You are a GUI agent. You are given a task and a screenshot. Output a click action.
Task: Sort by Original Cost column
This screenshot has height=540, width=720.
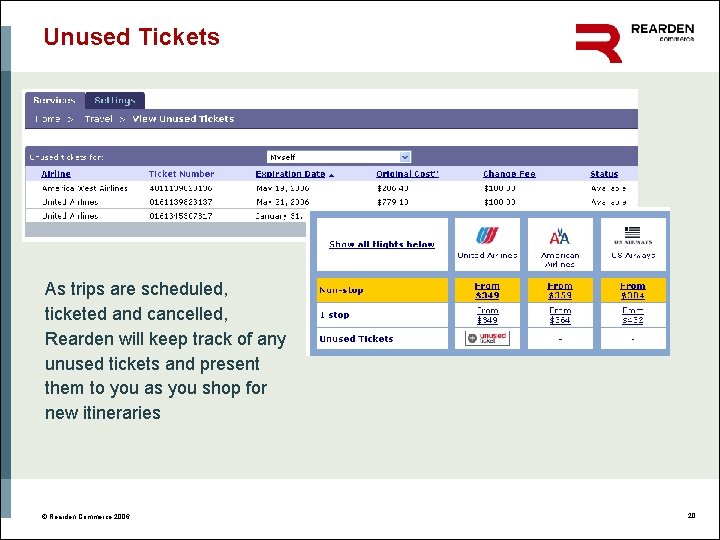click(x=407, y=174)
